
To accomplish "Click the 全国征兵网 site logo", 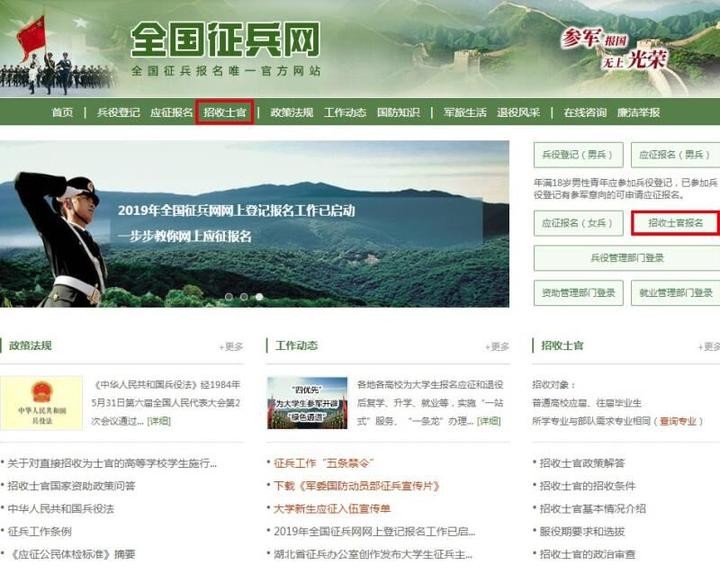I will pyautogui.click(x=225, y=39).
